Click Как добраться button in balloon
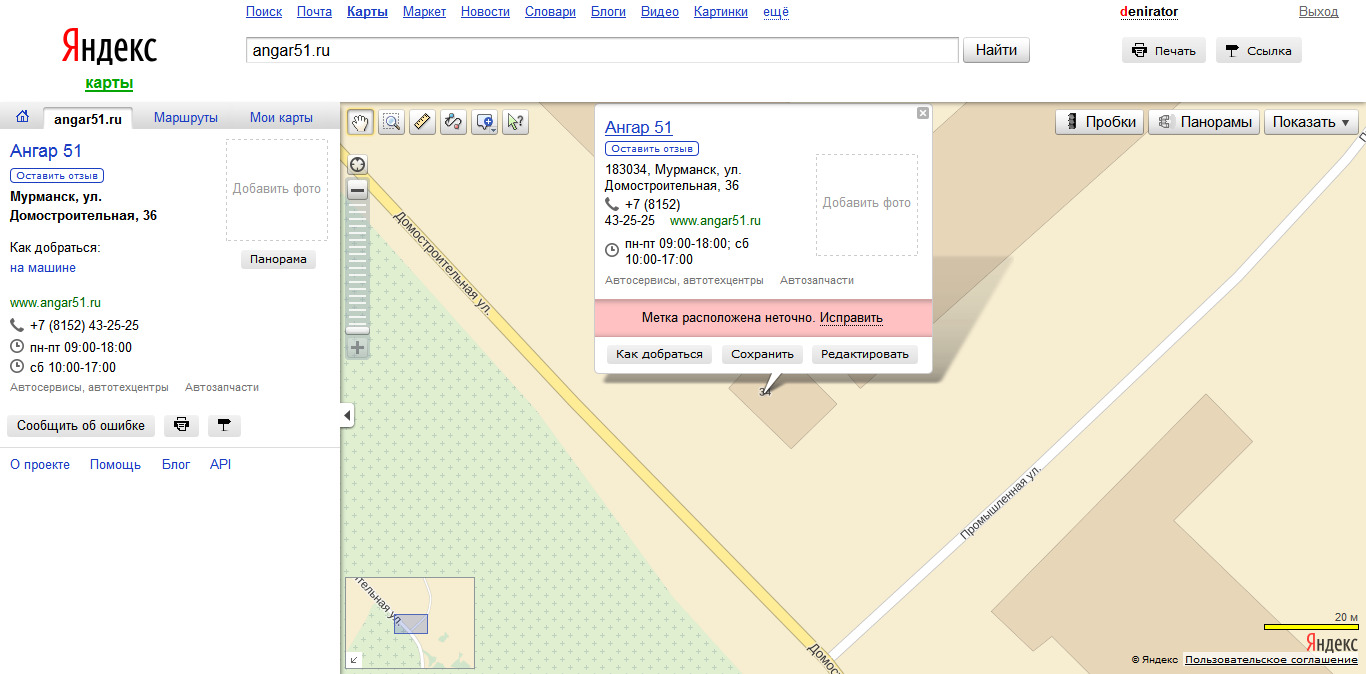This screenshot has width=1366, height=674. [659, 354]
